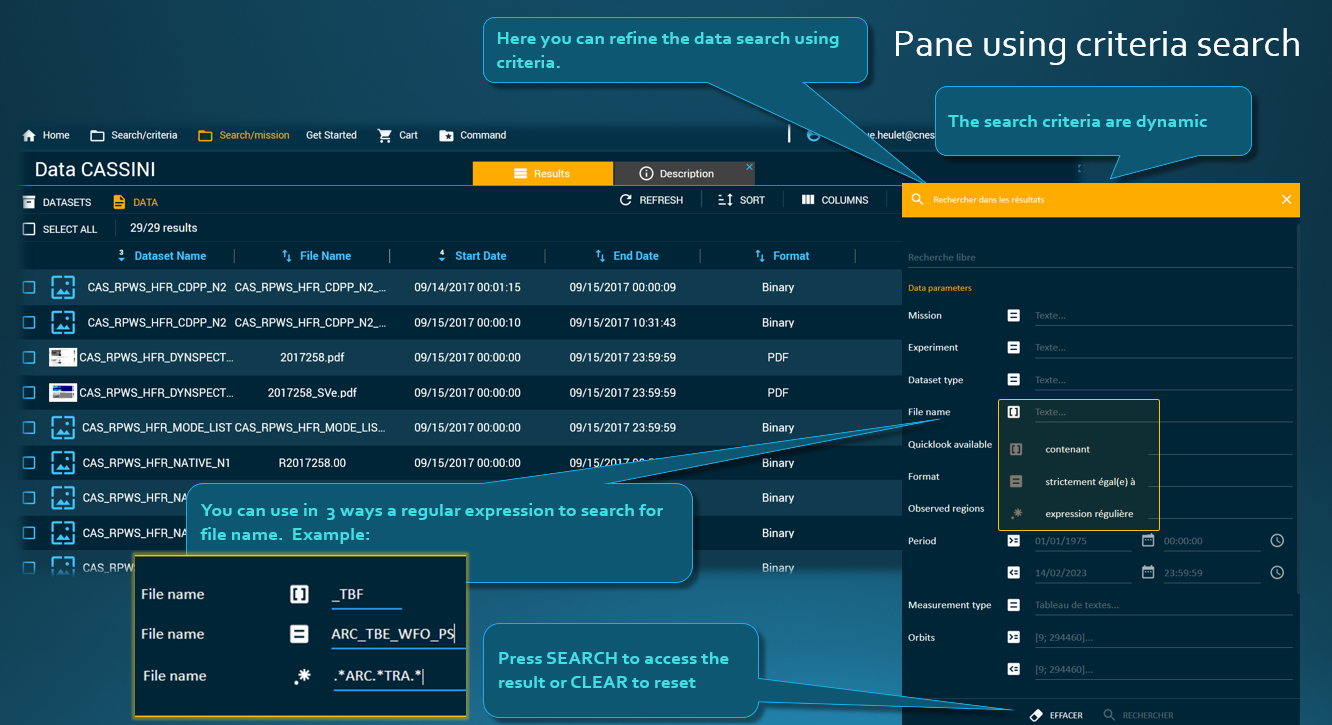Click image icon of row starting 09/15/2017 00:00:10
The image size is (1332, 725).
pyautogui.click(x=63, y=322)
